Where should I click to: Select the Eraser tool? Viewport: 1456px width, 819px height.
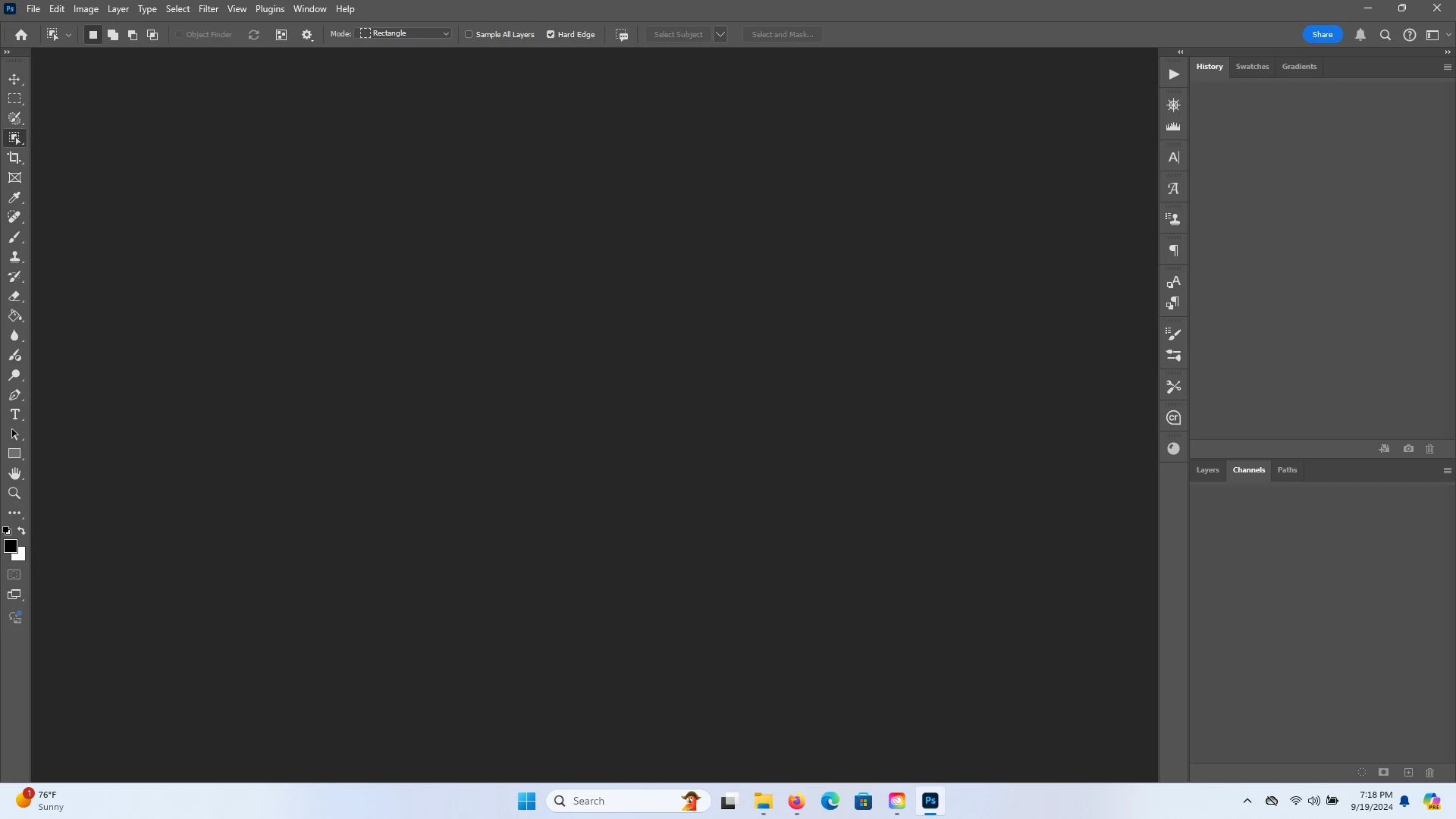[x=14, y=297]
